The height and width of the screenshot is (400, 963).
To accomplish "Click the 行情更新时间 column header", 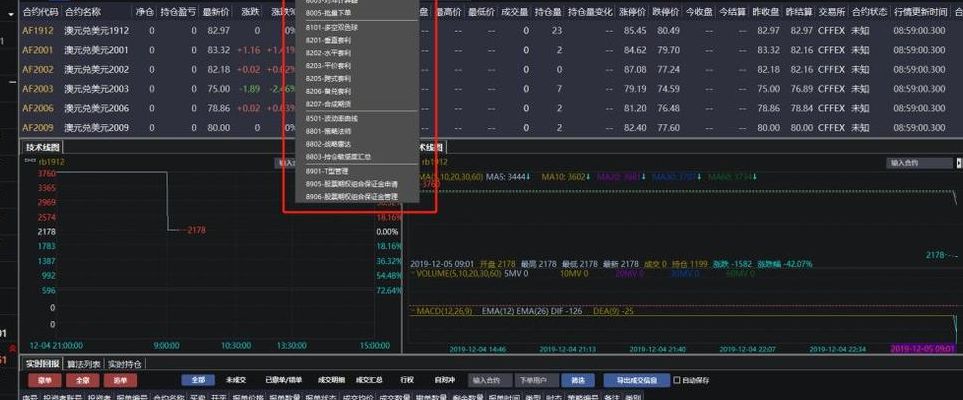I will 920,12.
